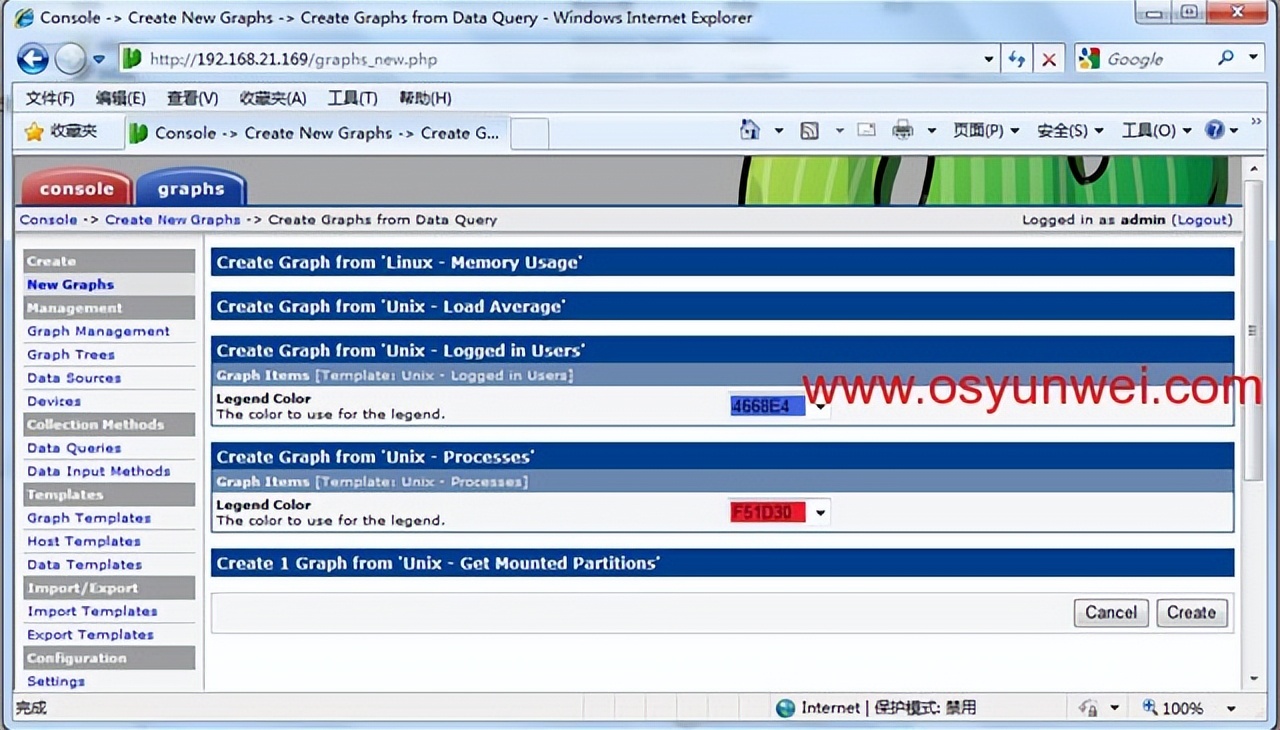Click the blue 4668E4 color field
Viewport: 1280px width, 730px height.
[769, 404]
